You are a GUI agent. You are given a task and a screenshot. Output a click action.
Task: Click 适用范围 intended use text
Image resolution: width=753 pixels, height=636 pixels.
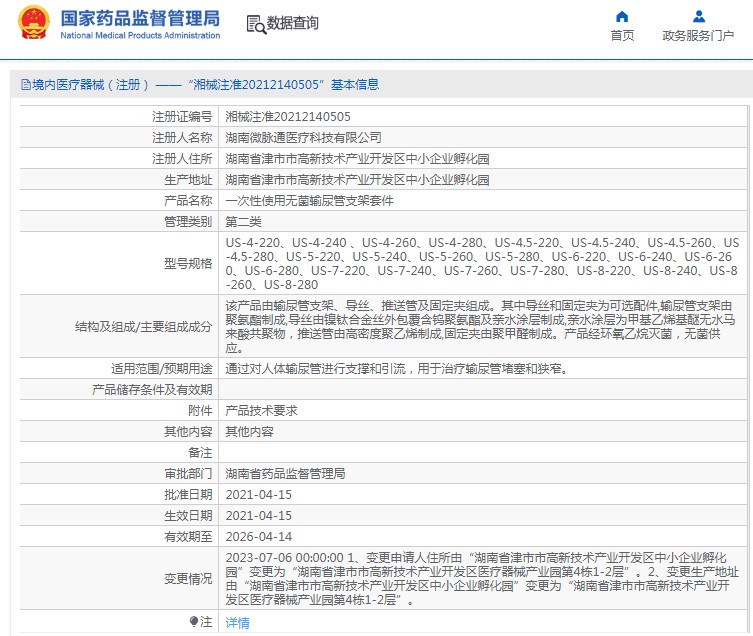pyautogui.click(x=397, y=369)
